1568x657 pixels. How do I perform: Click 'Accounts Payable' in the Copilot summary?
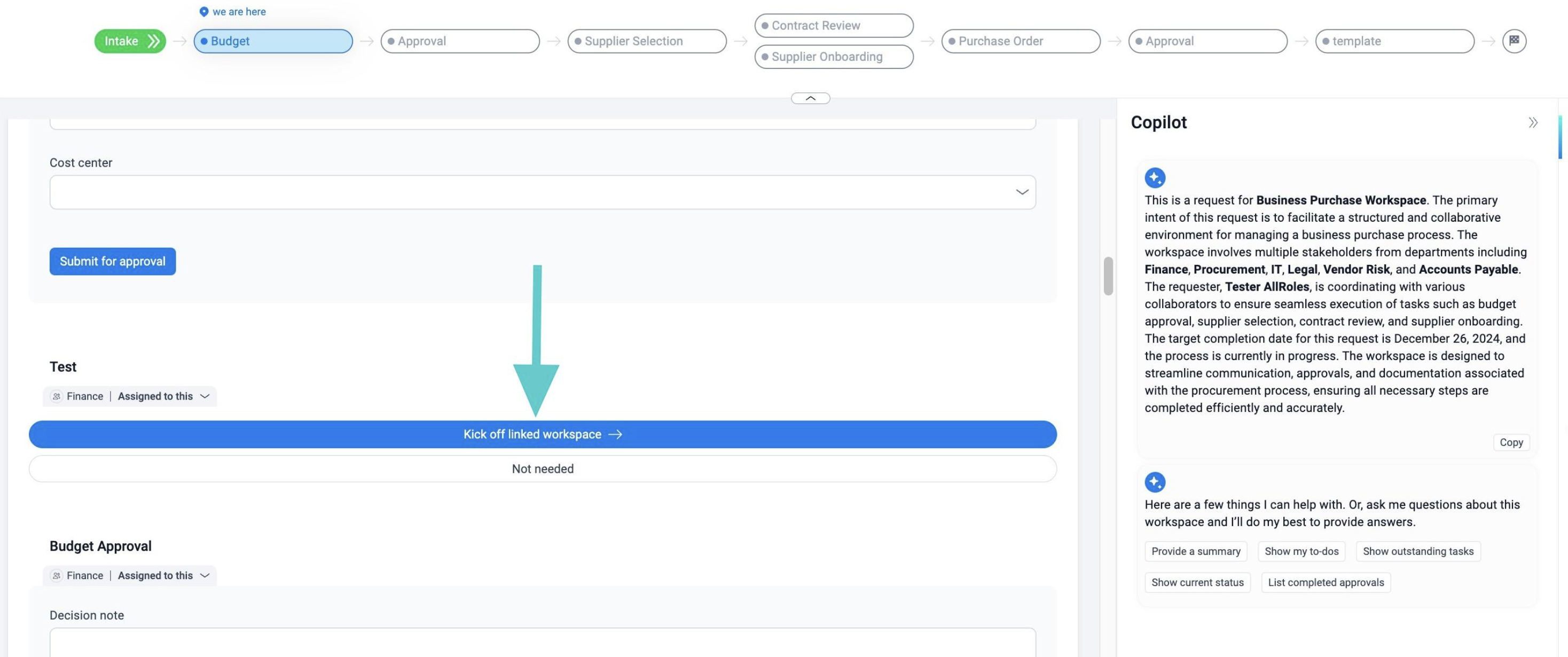[x=1468, y=270]
